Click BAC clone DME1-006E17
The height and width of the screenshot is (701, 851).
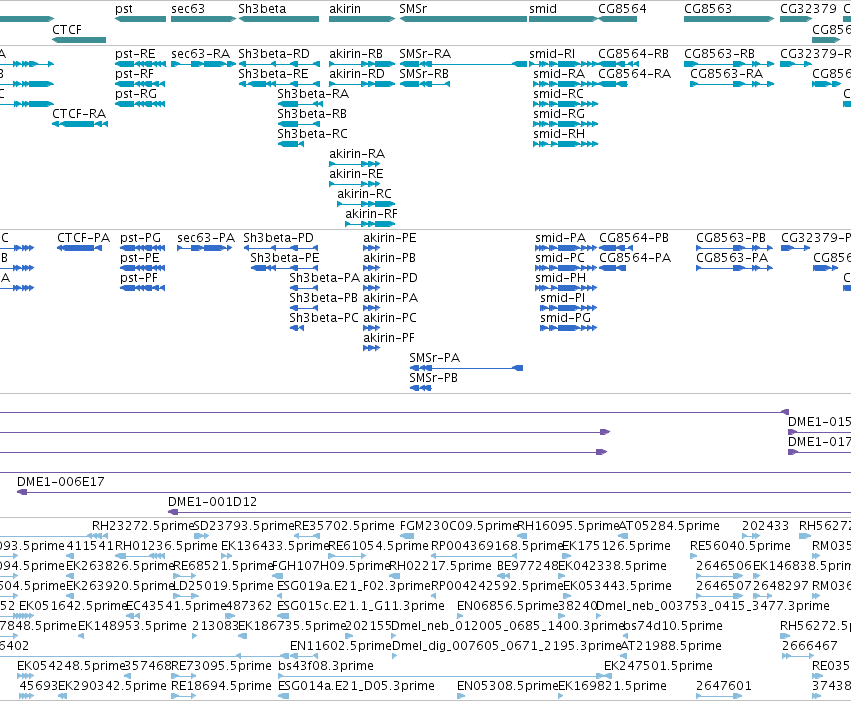434,492
